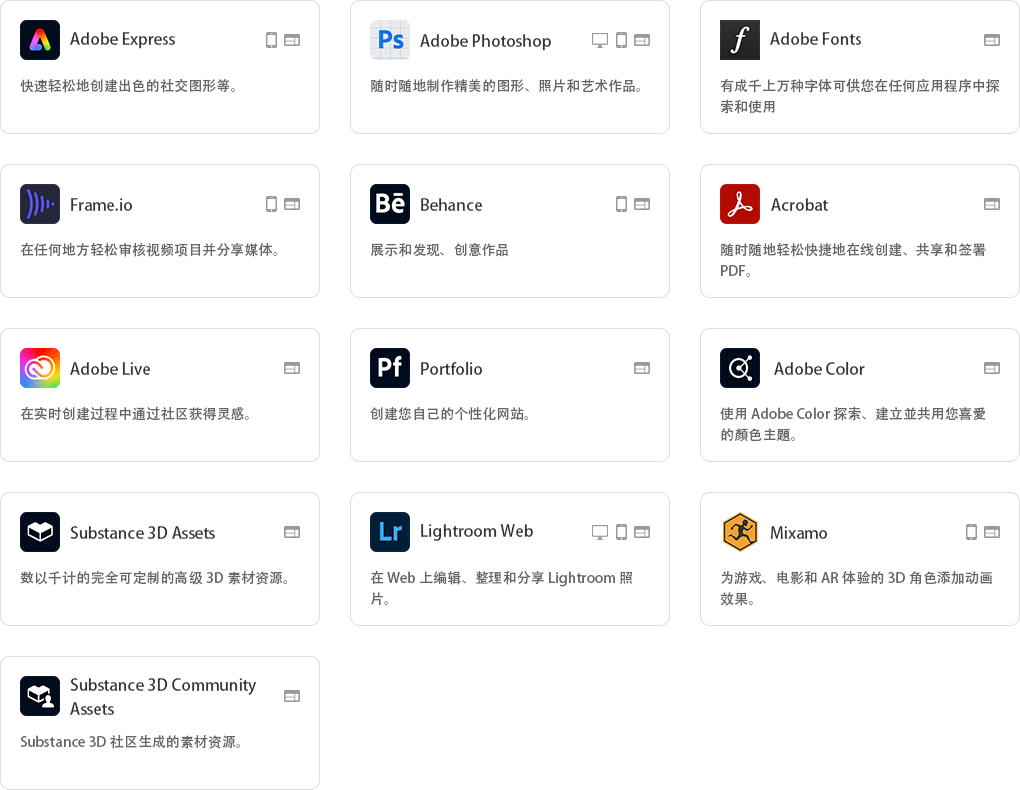
Task: Click the web icon on Mixamo card
Action: [992, 532]
